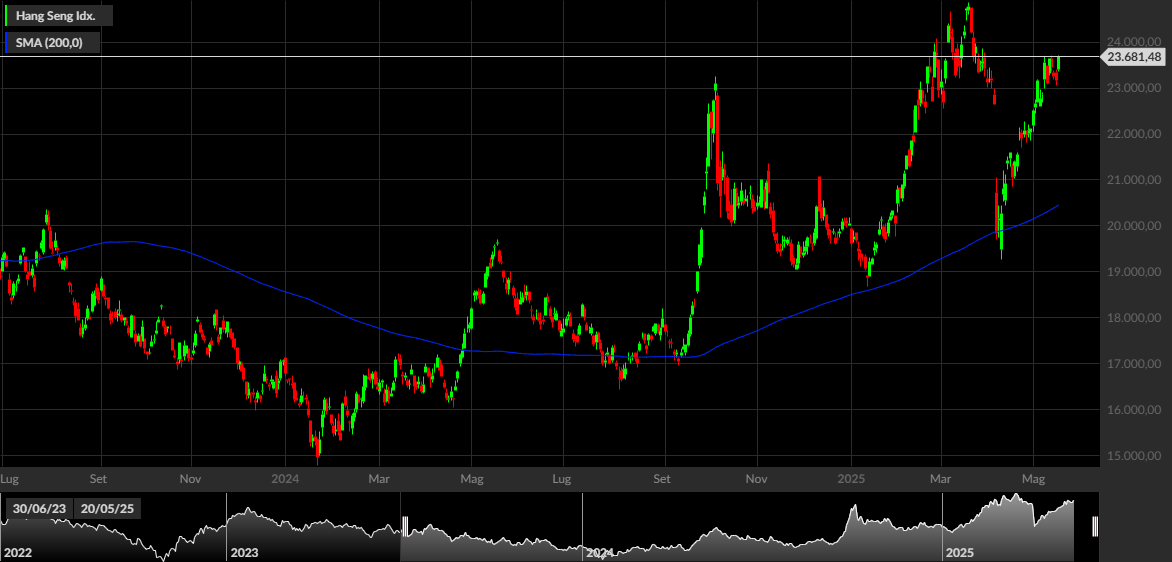Click the 18.000,00 price axis label
The image size is (1172, 562).
(x=1135, y=318)
